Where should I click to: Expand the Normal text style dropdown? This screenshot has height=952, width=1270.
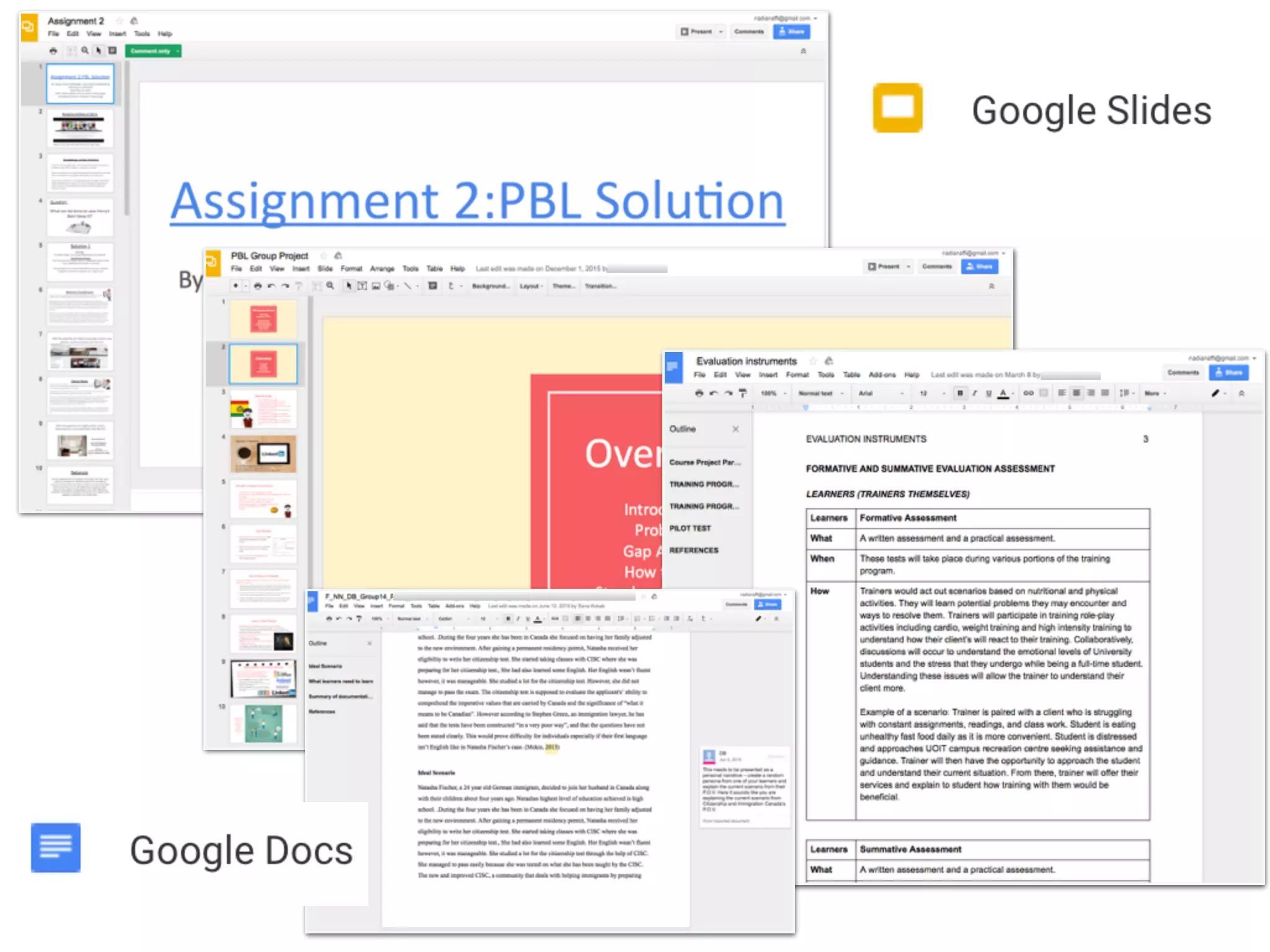point(820,393)
